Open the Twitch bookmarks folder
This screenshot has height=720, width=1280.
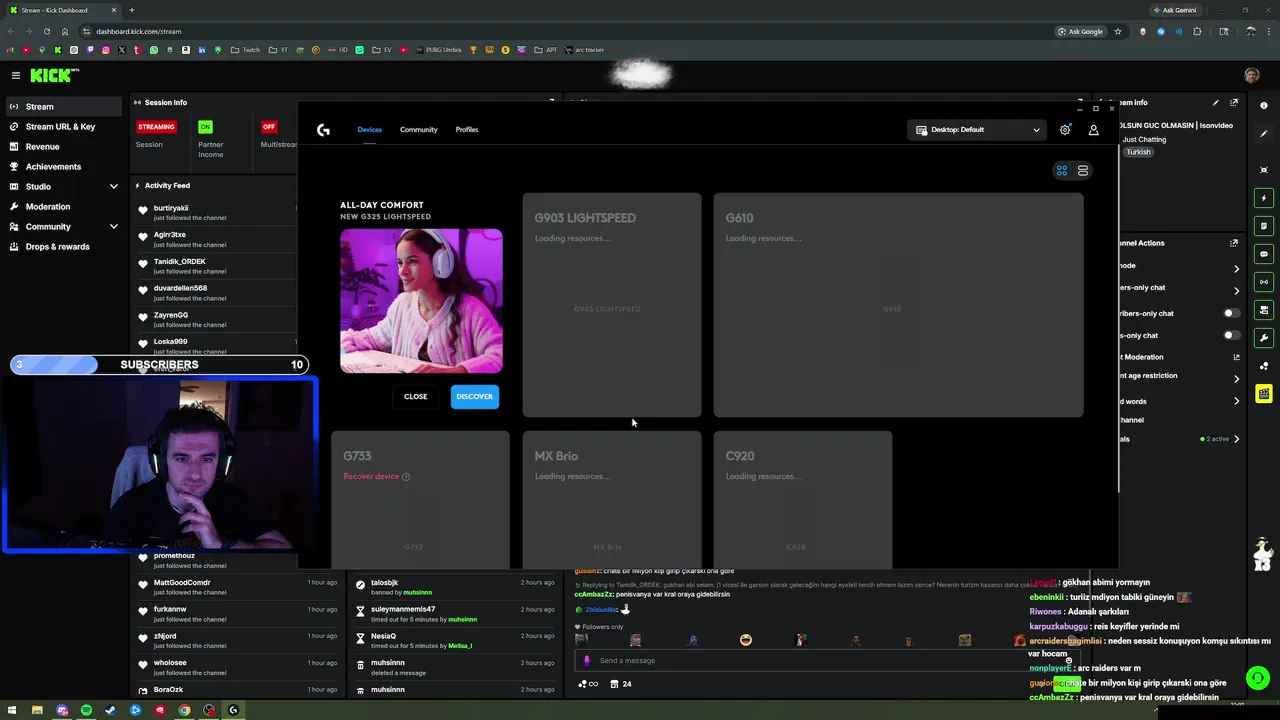pos(245,50)
